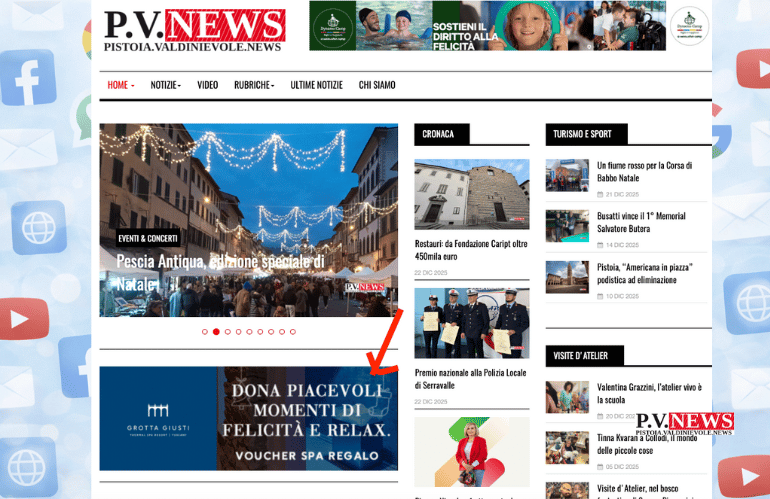Open 'Restauri: da Fondazione Caript' article title
This screenshot has height=499, width=770.
[471, 250]
